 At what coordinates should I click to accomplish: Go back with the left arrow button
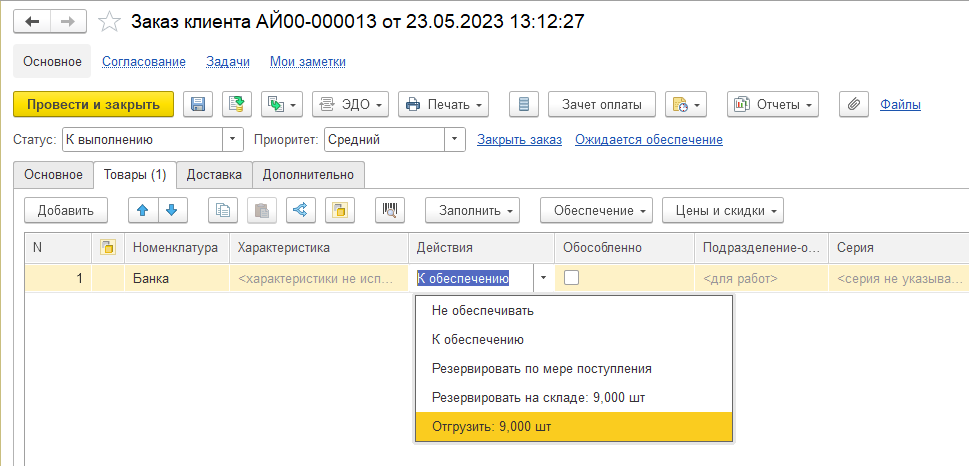32,22
